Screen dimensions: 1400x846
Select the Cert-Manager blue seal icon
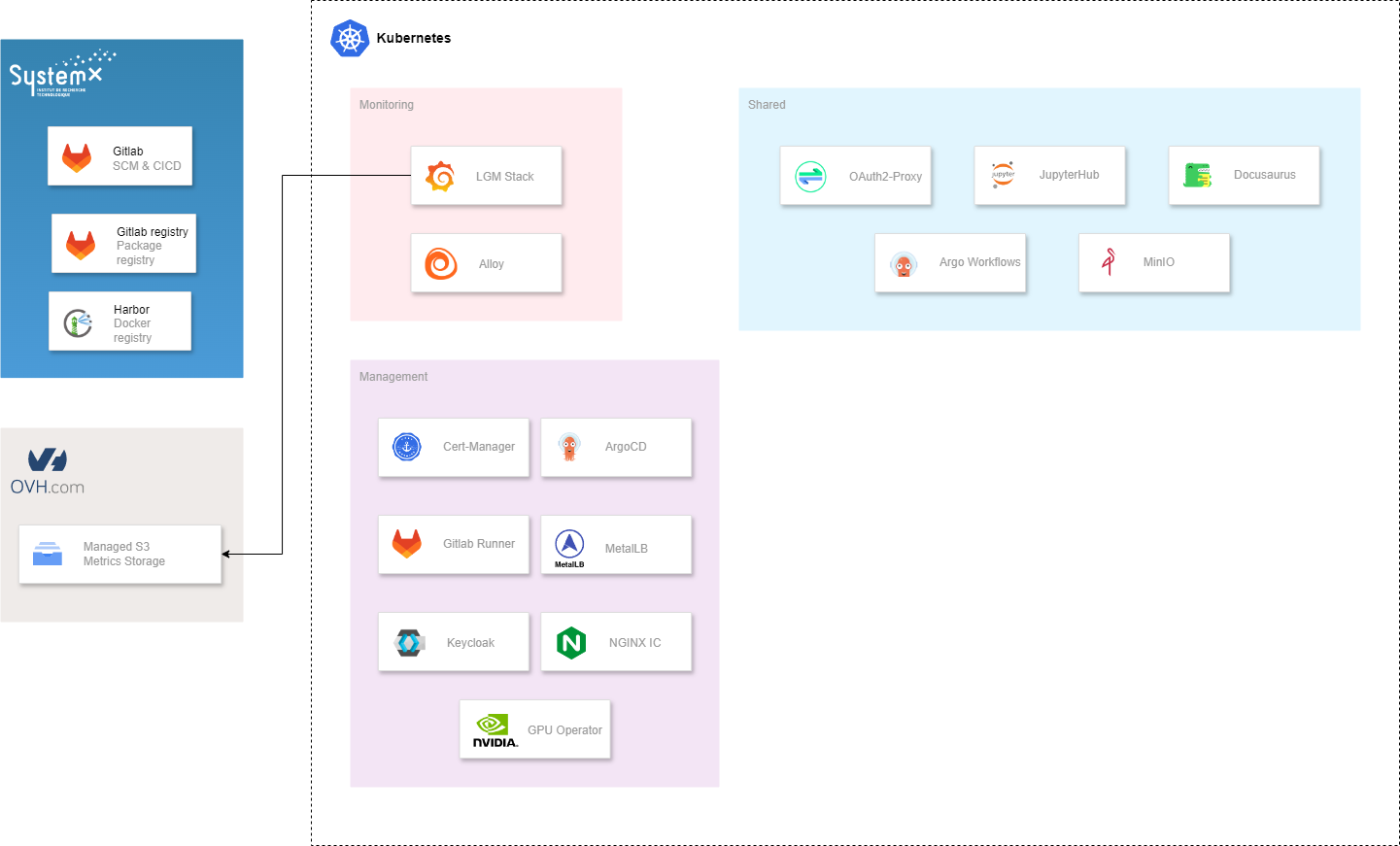click(x=406, y=447)
